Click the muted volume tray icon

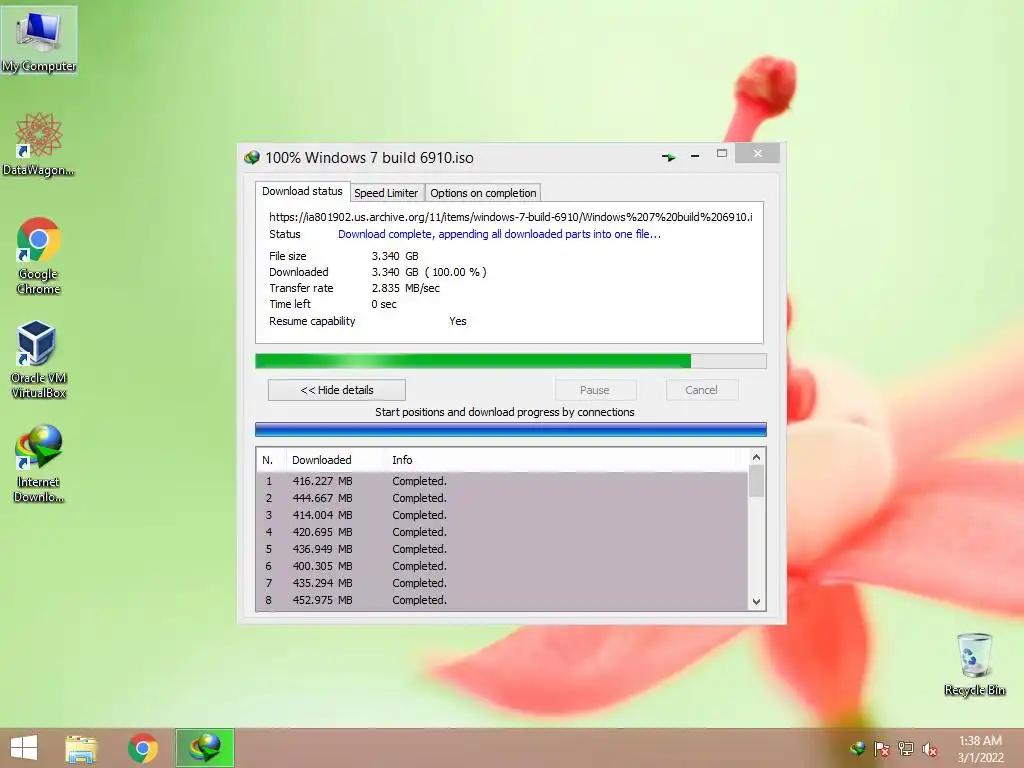(x=930, y=748)
